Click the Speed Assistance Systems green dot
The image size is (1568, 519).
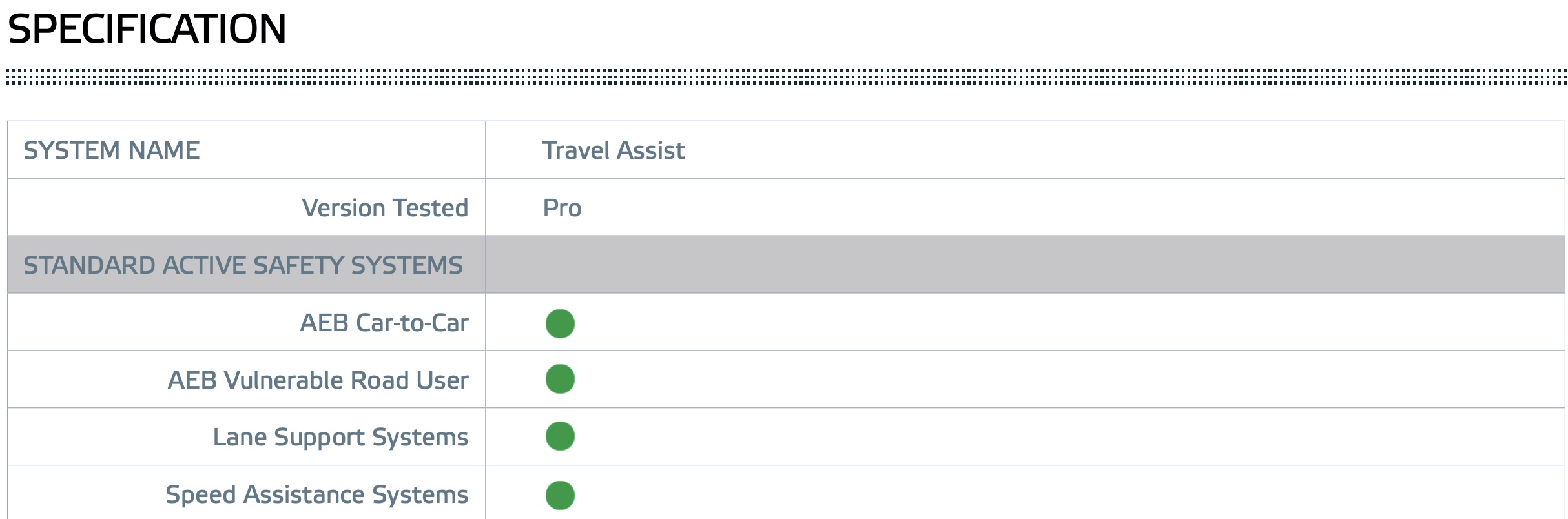click(560, 495)
